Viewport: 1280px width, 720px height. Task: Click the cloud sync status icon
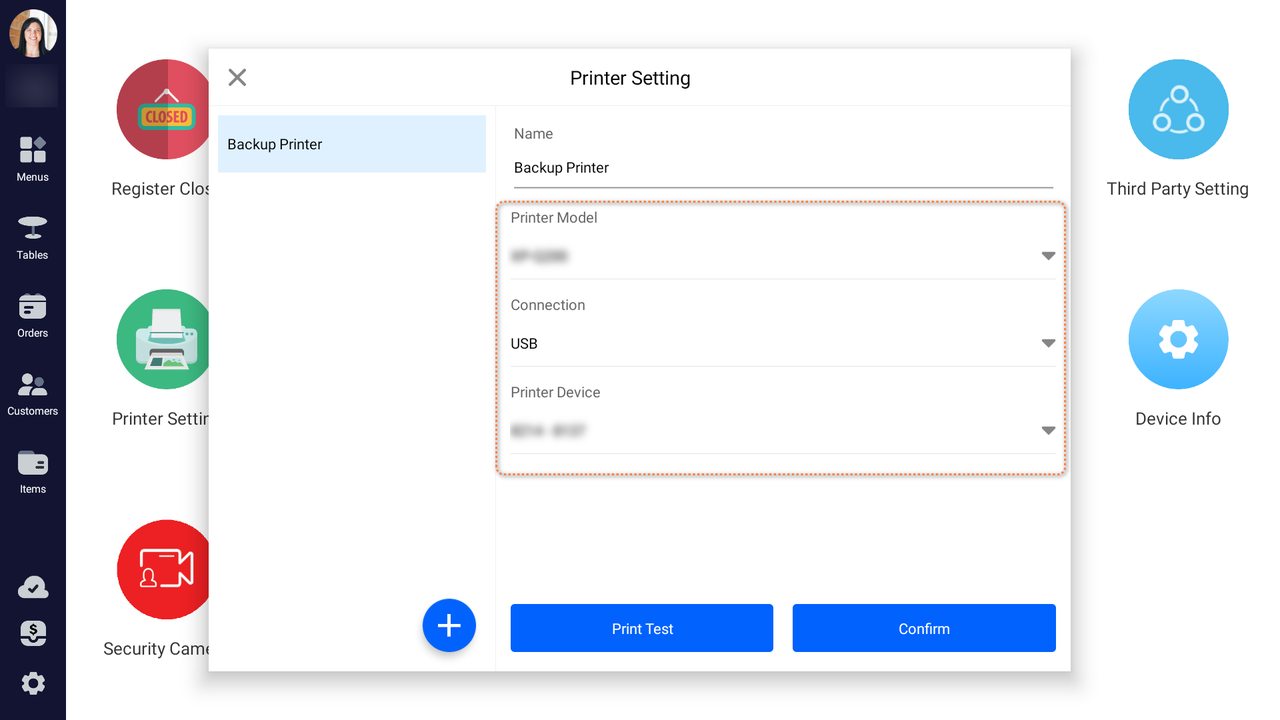pos(33,588)
